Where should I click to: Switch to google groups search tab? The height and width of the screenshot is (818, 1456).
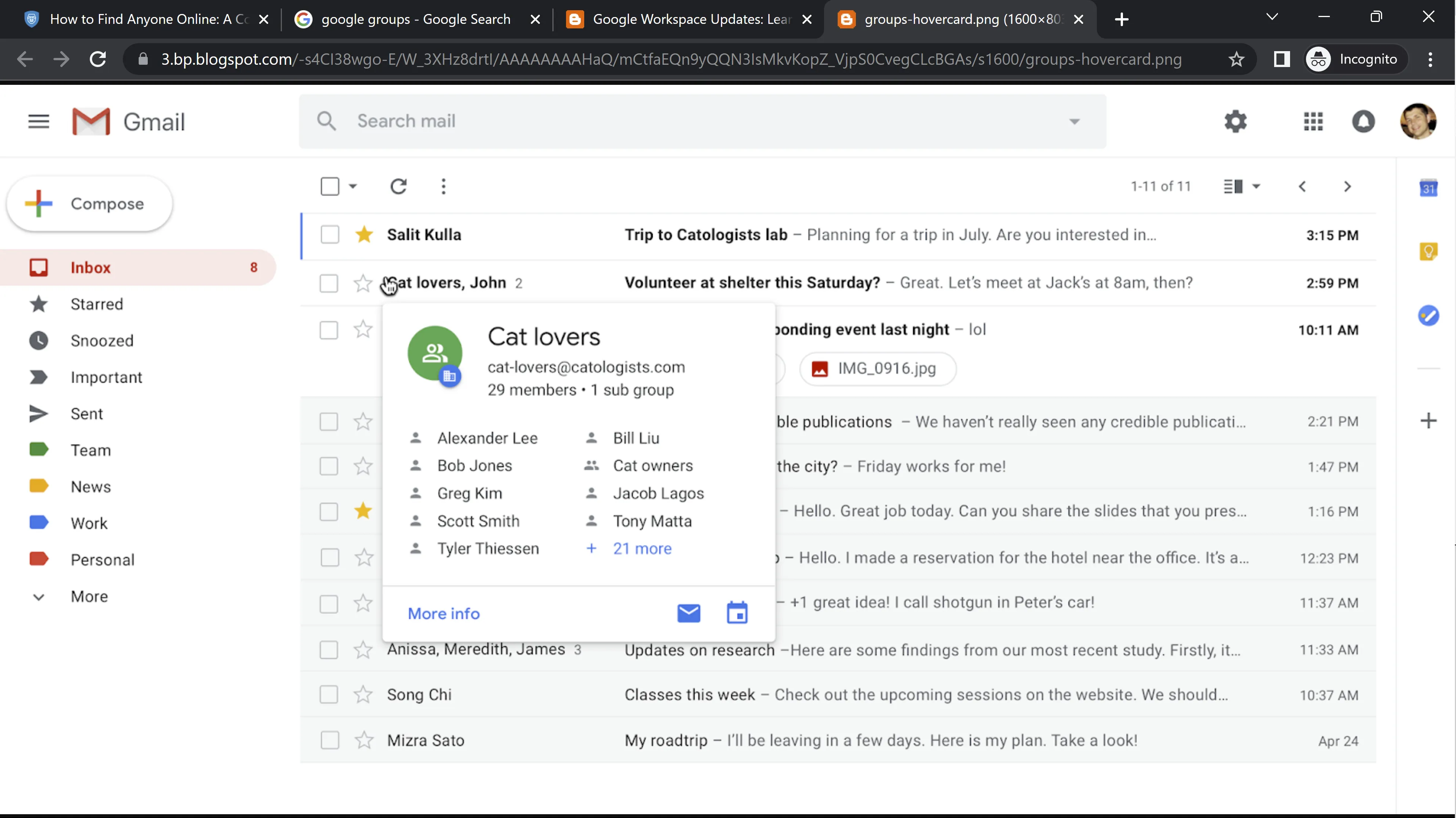click(416, 19)
